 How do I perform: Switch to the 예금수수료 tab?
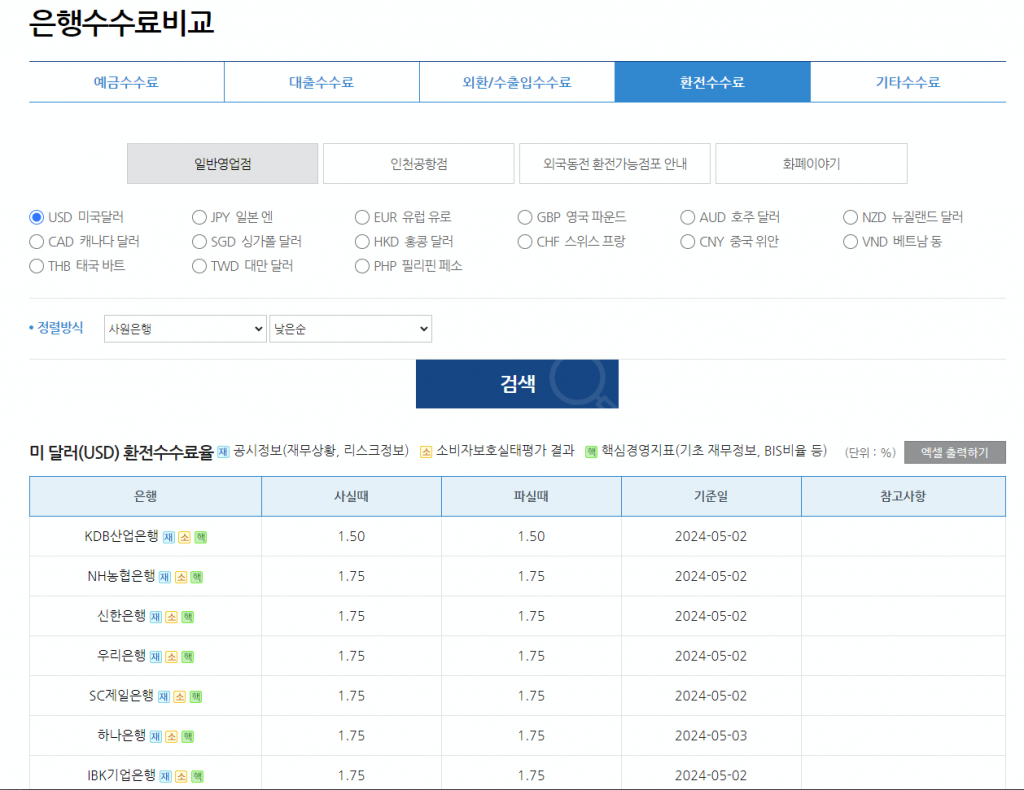click(x=126, y=82)
